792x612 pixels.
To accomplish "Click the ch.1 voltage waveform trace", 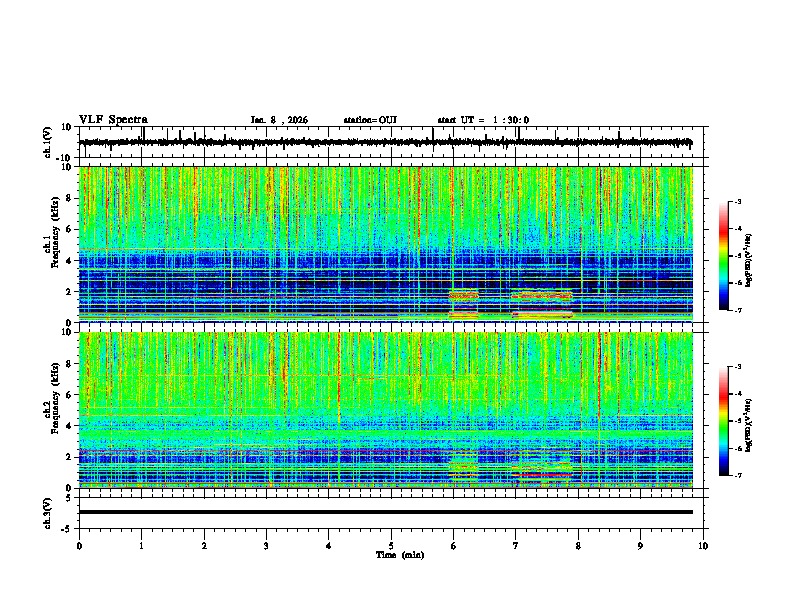I will (x=385, y=143).
